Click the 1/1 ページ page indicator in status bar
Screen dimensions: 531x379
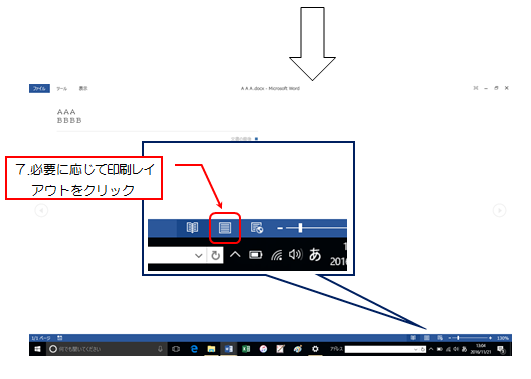[41, 338]
